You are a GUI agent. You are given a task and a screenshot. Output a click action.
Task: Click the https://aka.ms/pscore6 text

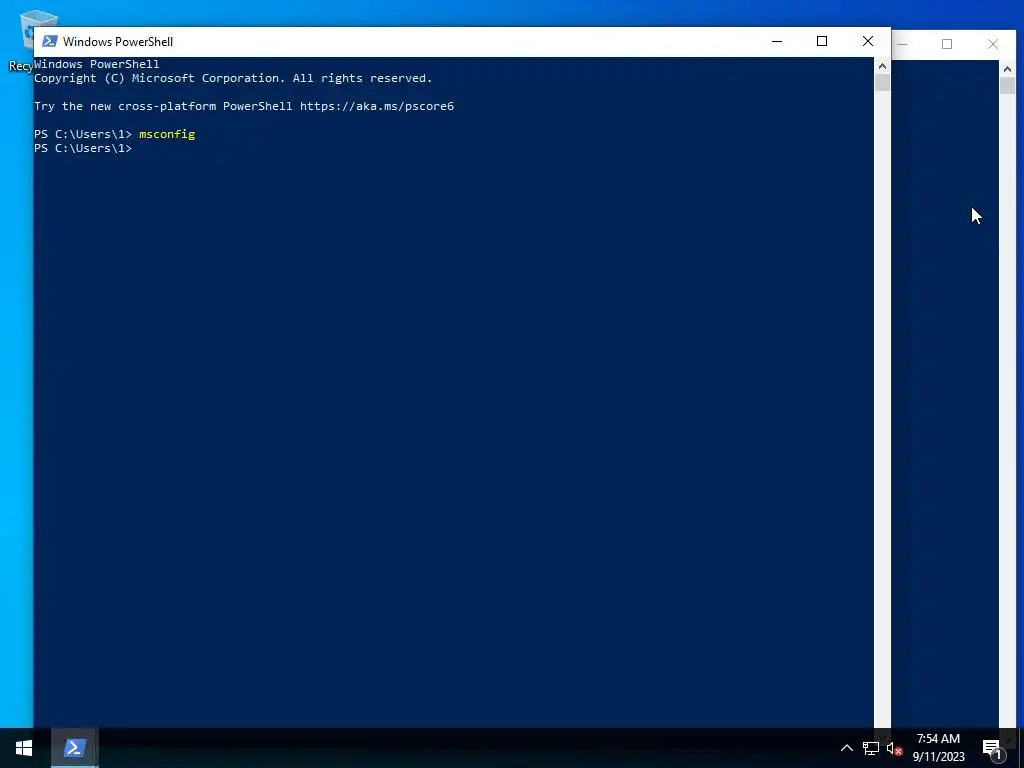pos(377,106)
